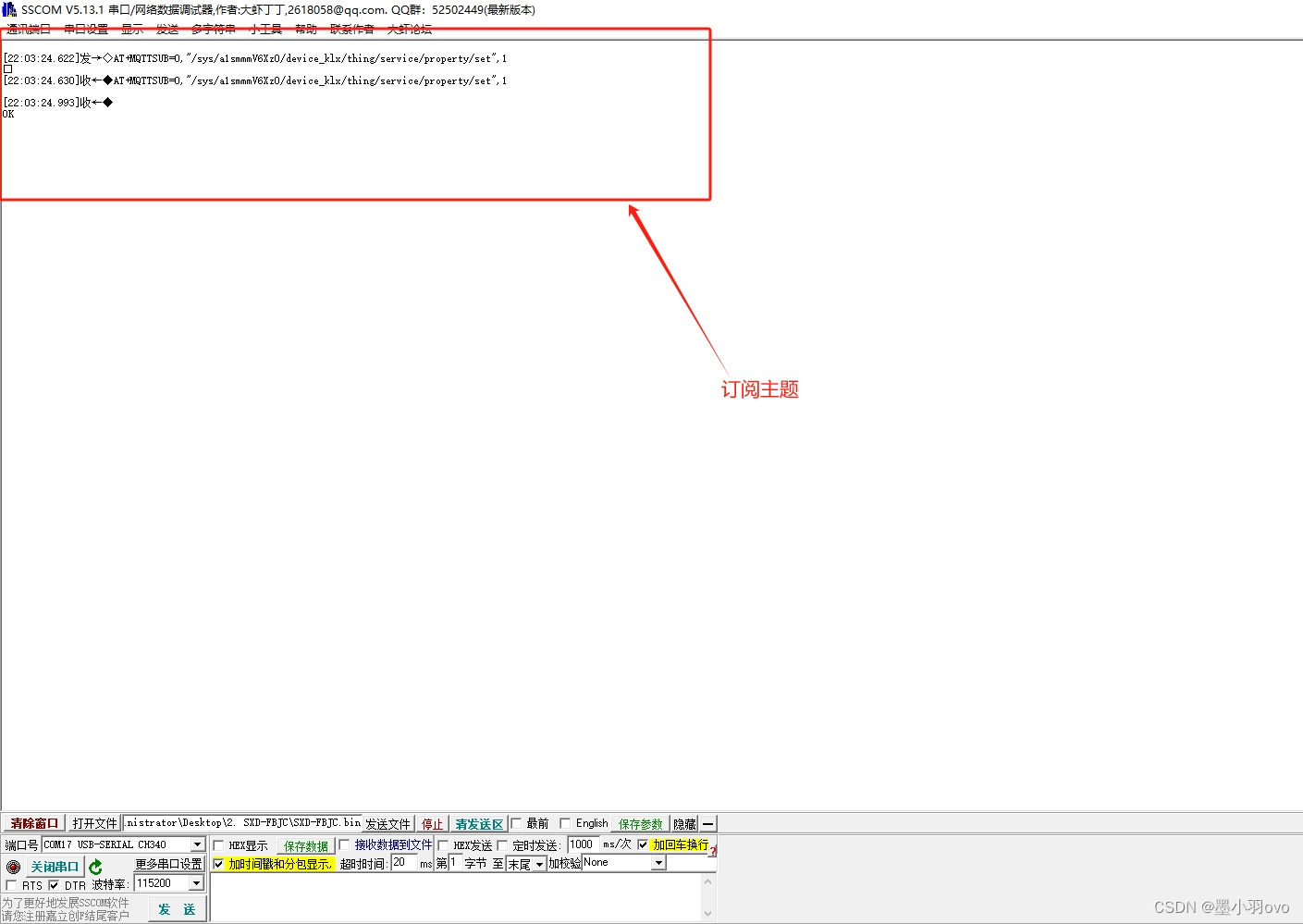Enable the 定时发送 checkbox
This screenshot has width=1303, height=924.
click(x=502, y=845)
